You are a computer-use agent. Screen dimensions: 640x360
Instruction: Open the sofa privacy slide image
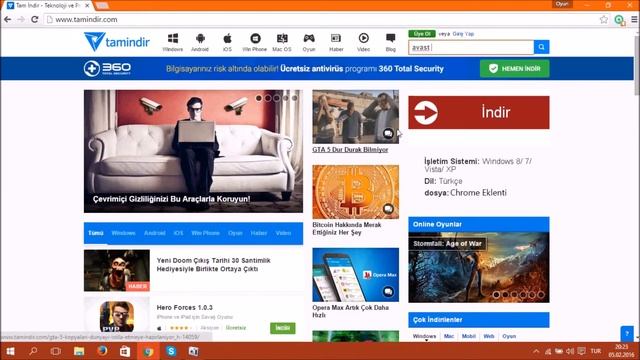(x=193, y=151)
